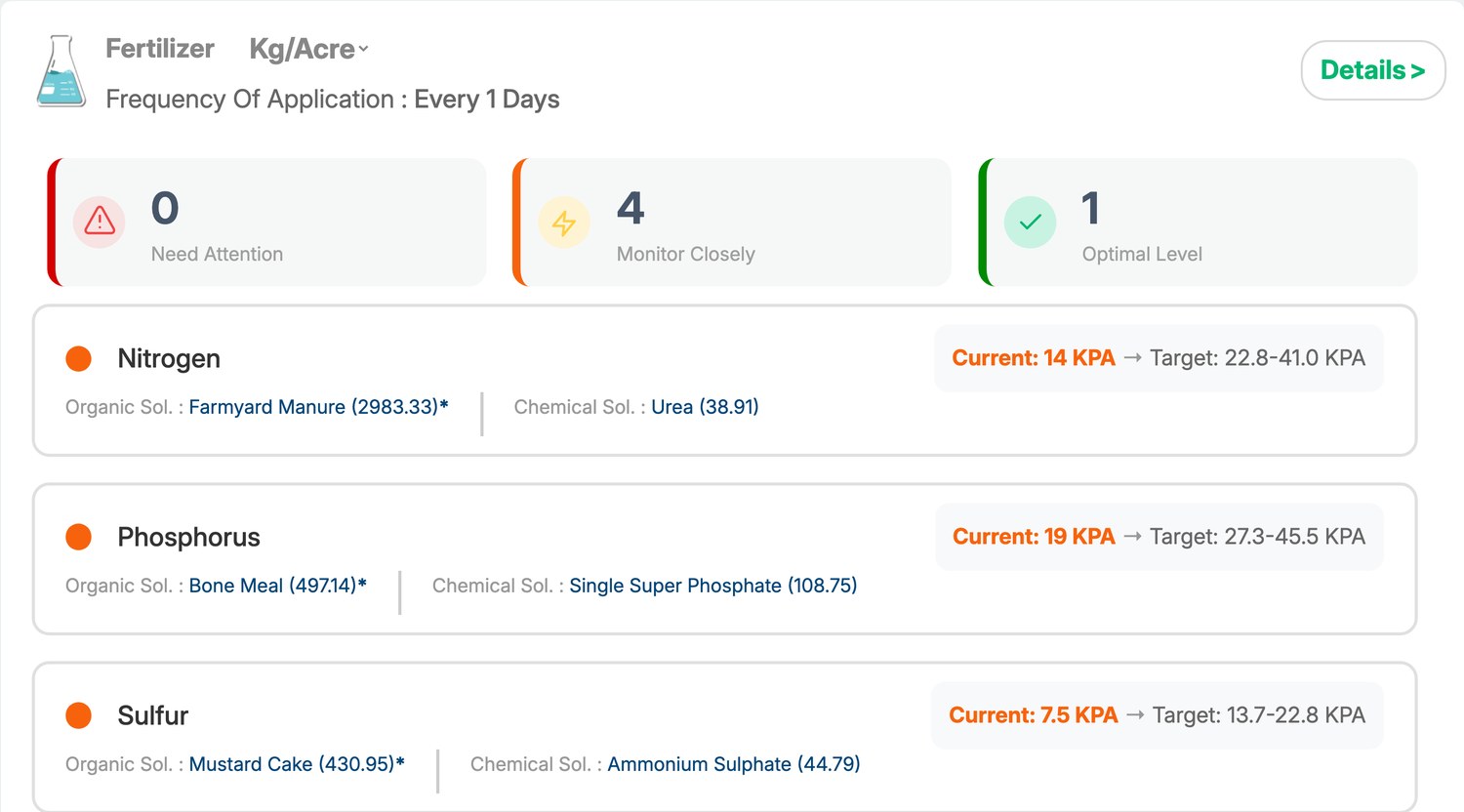1464x812 pixels.
Task: Click the Phosphorus nutrient heading
Action: pyautogui.click(x=188, y=538)
